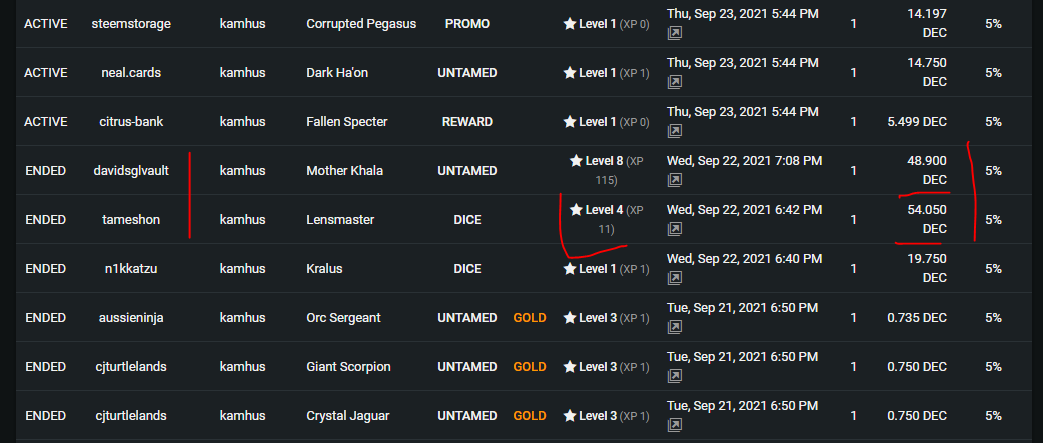Viewport: 1043px width, 443px height.
Task: Open transaction link icon in Crystal Jaguar row
Action: pos(674,425)
